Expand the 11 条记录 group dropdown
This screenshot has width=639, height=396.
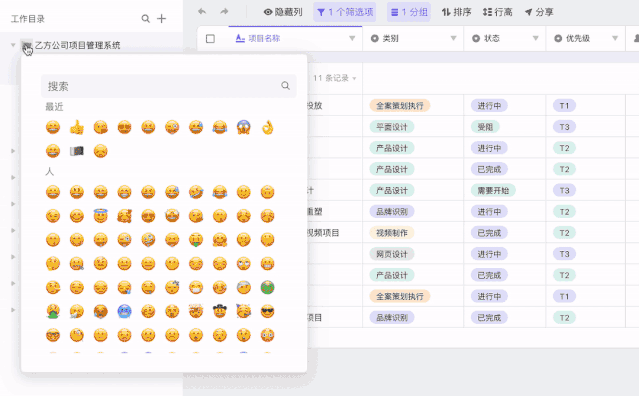[354, 78]
